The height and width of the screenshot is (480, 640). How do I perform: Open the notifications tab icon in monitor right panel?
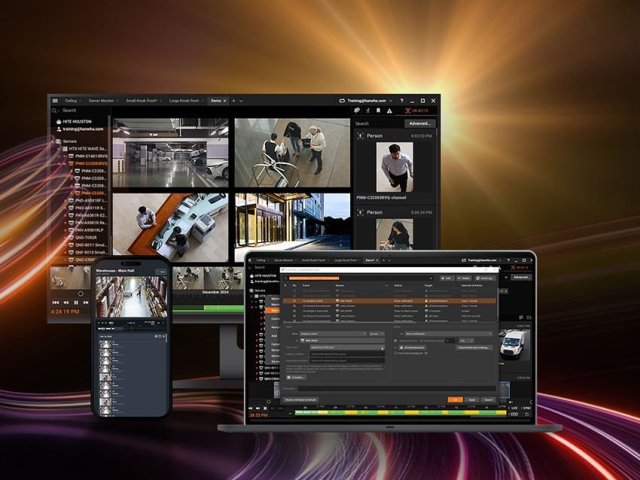357,111
